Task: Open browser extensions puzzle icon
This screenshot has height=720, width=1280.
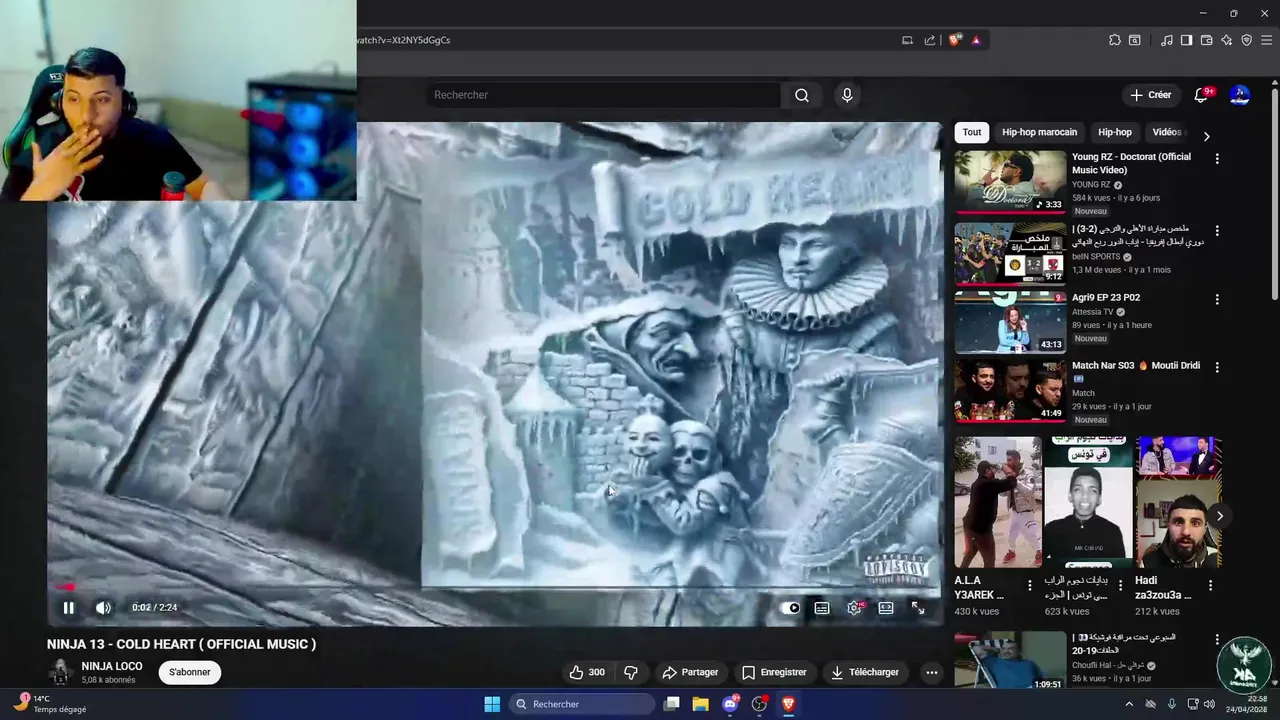Action: (1115, 40)
